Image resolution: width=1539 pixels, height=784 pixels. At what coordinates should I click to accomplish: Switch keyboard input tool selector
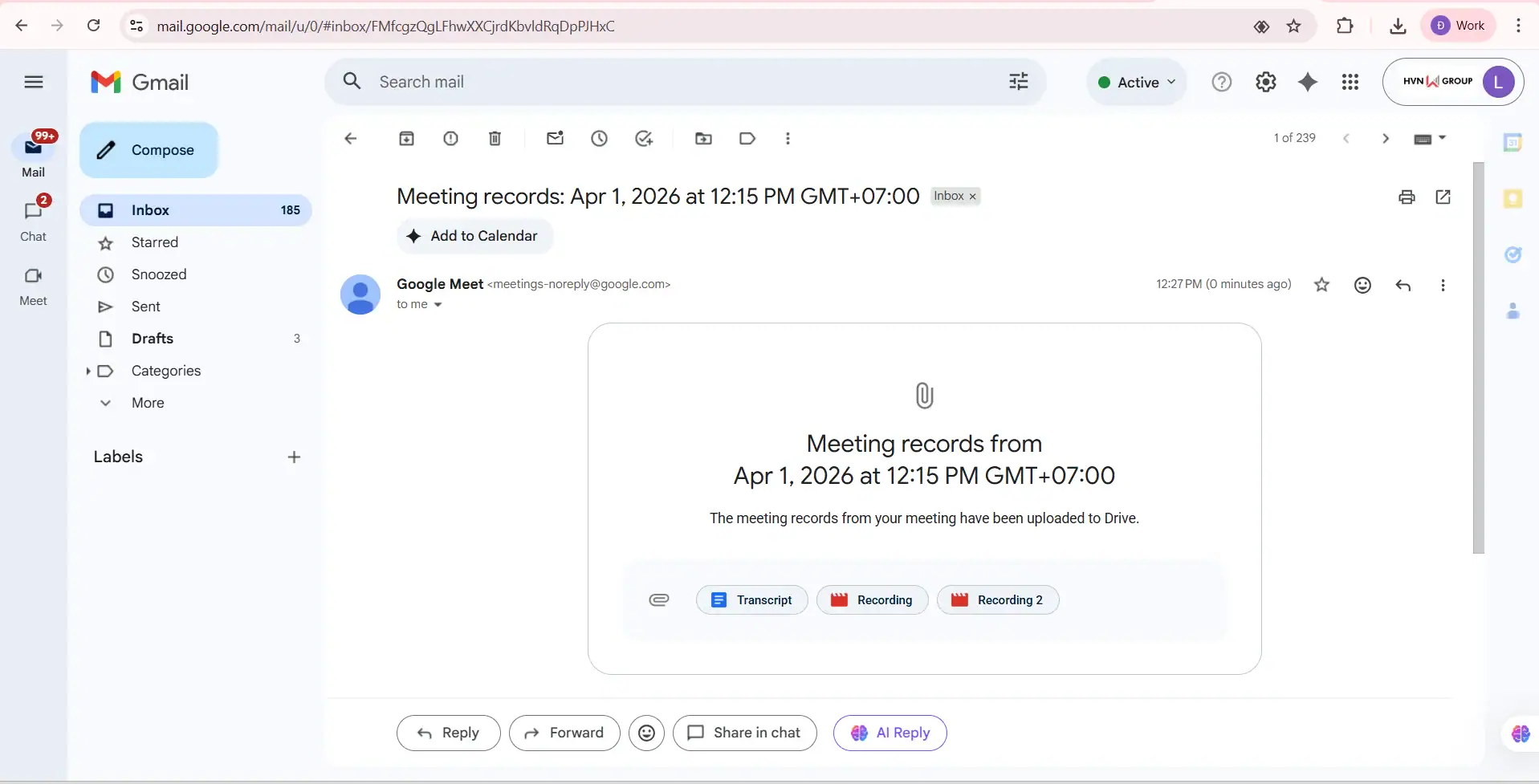[x=1429, y=138]
